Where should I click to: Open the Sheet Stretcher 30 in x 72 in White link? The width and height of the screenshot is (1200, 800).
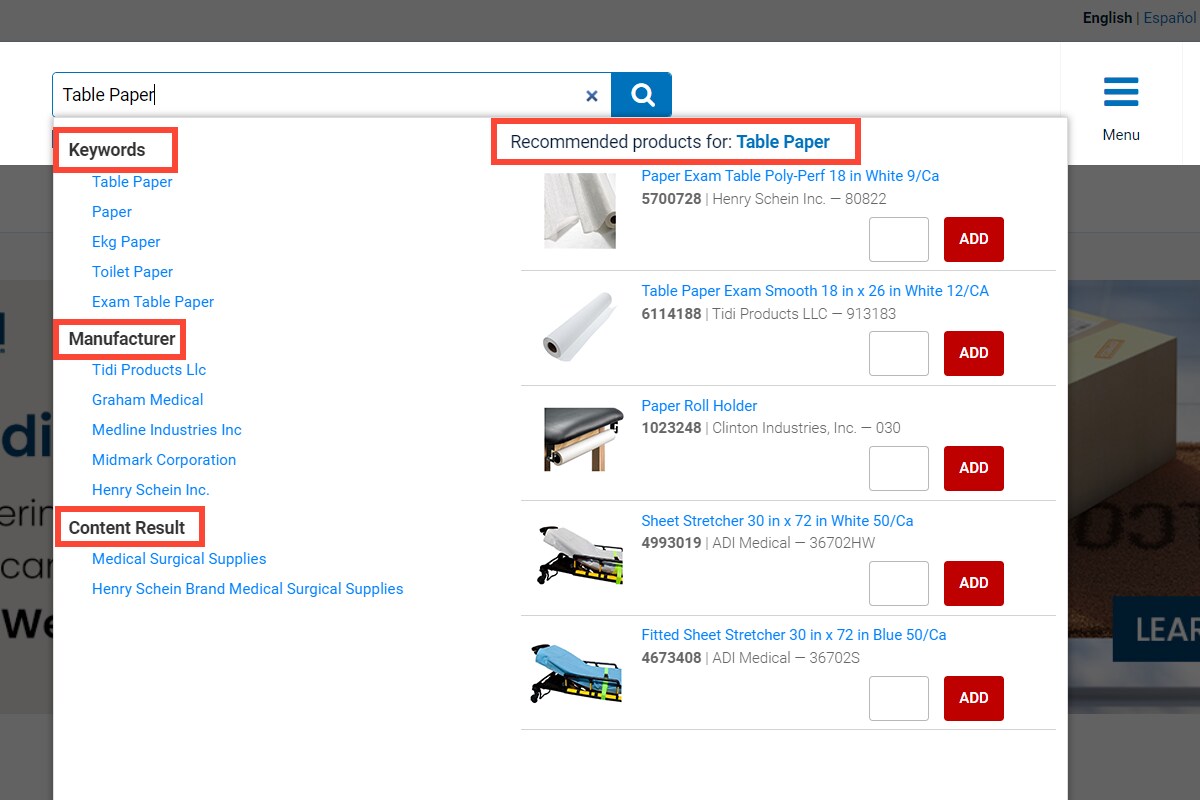coord(777,521)
